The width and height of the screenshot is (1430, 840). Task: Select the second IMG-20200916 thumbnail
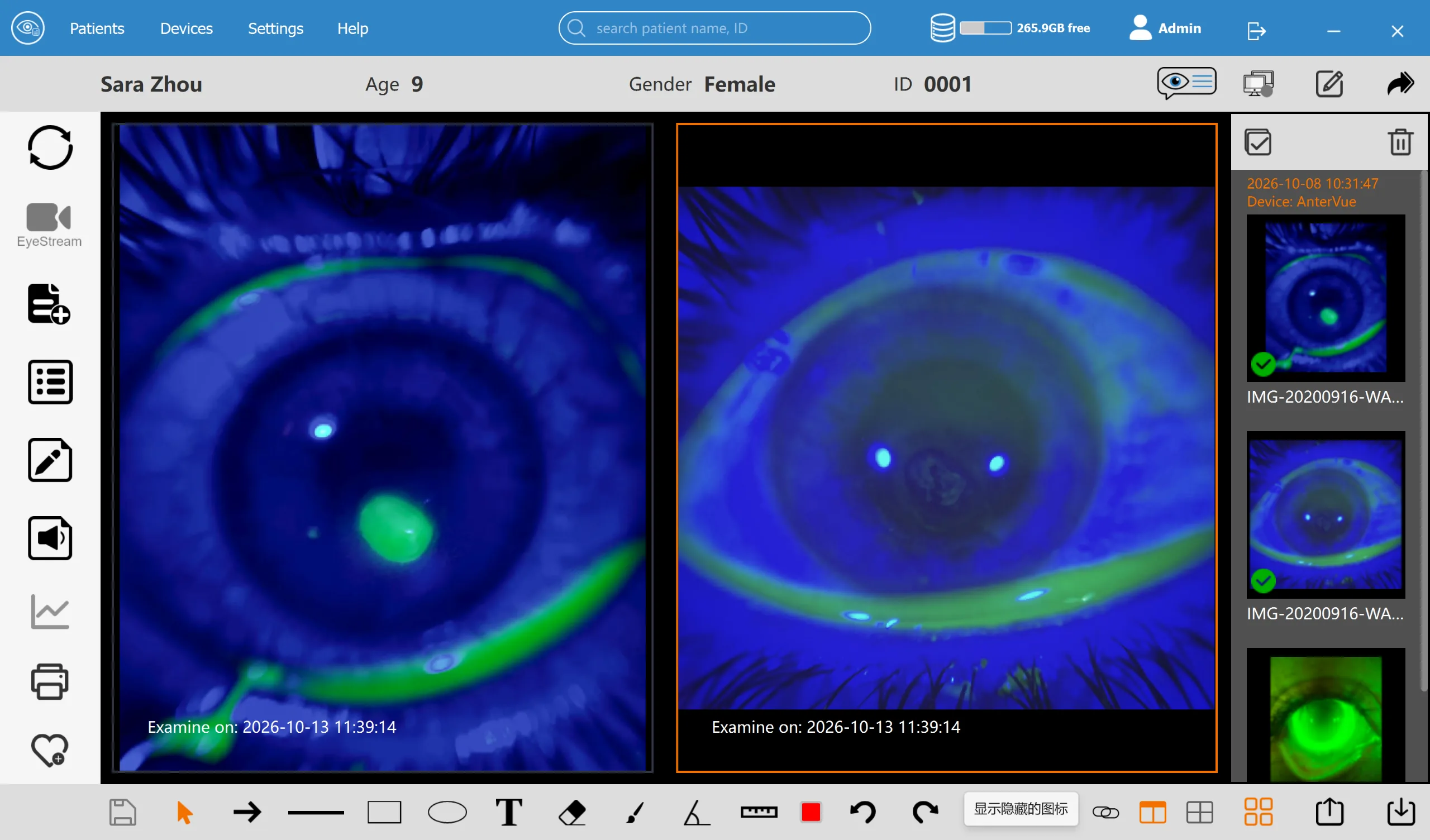point(1326,515)
